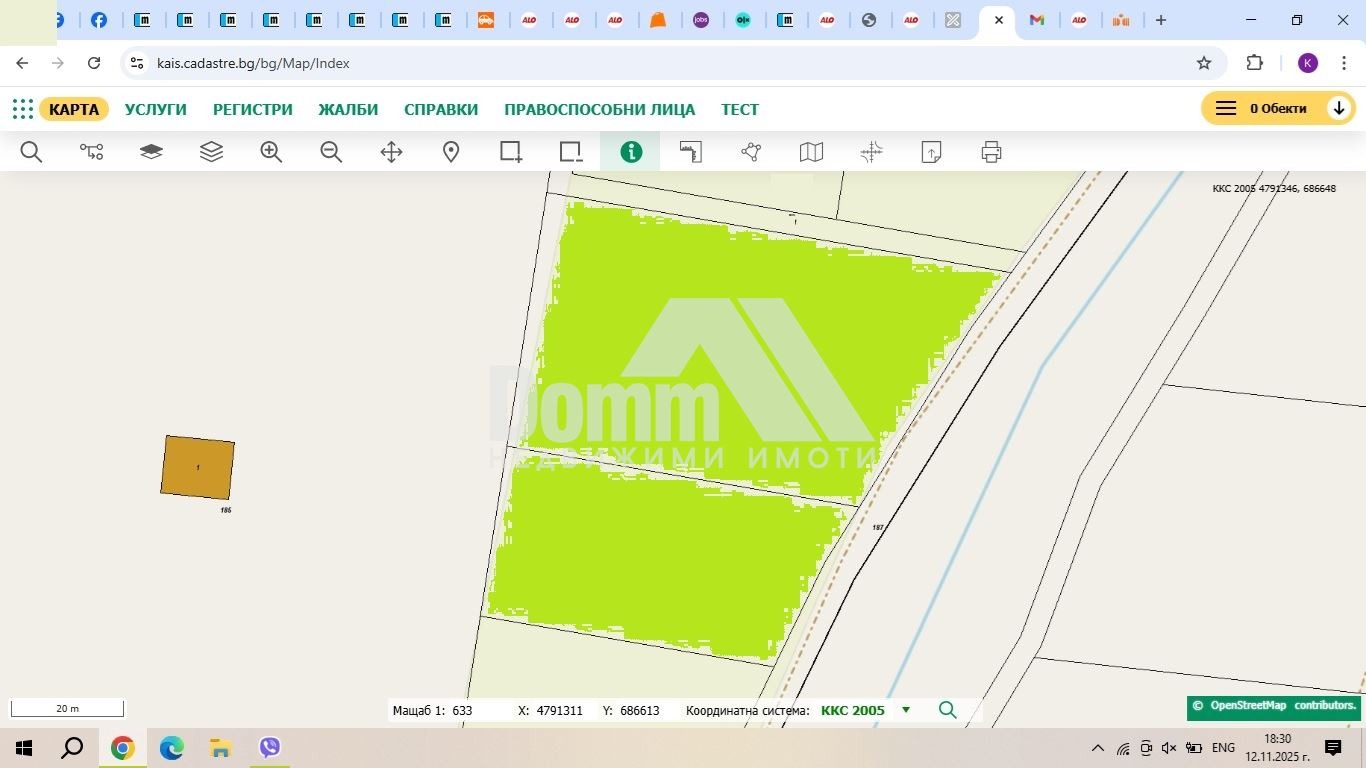Click the orange building polygon on map

[x=198, y=467]
